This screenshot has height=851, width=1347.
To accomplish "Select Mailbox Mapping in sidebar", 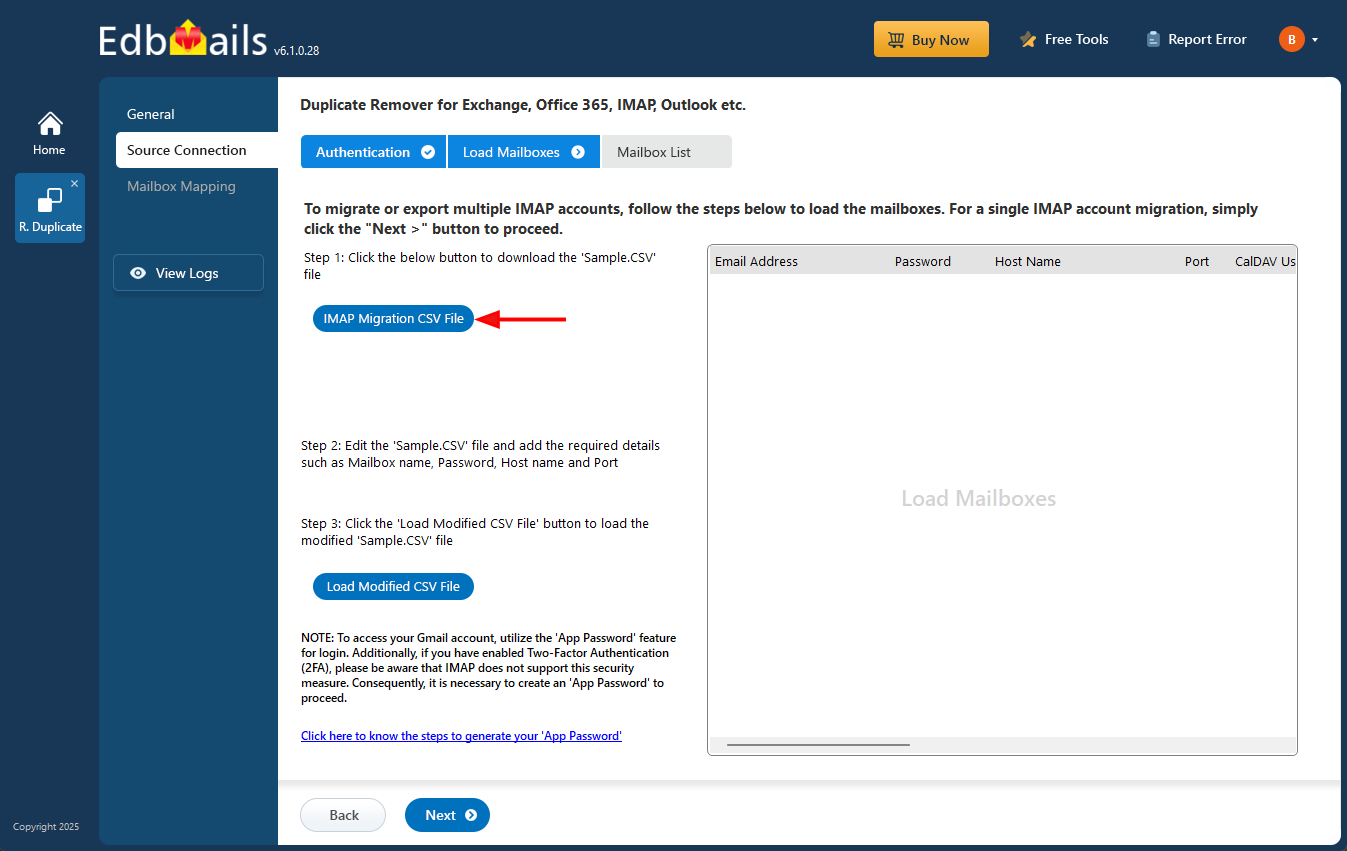I will point(181,186).
